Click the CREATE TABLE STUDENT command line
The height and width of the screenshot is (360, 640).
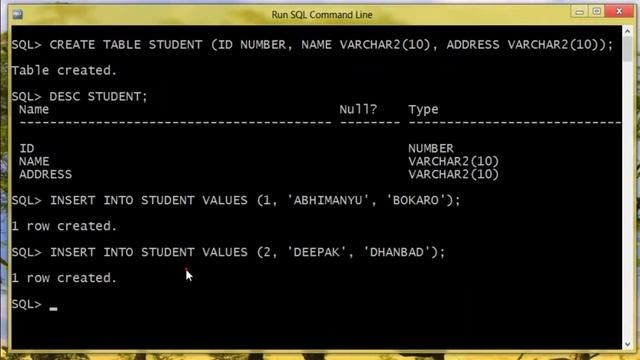[x=312, y=44]
